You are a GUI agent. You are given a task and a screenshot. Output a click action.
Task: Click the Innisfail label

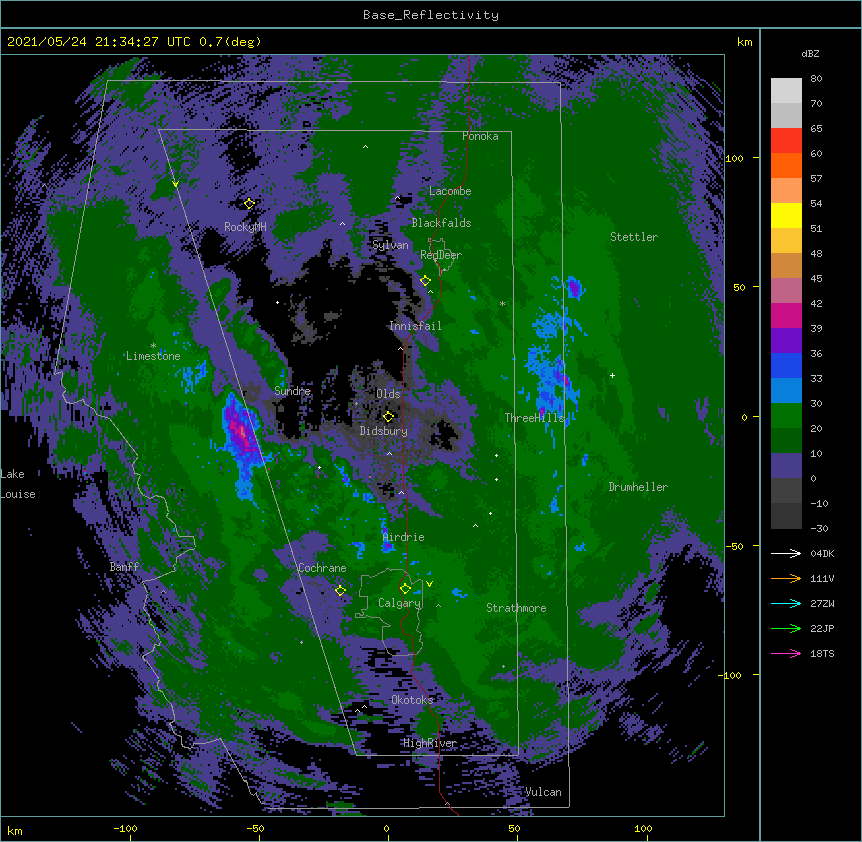tap(415, 326)
